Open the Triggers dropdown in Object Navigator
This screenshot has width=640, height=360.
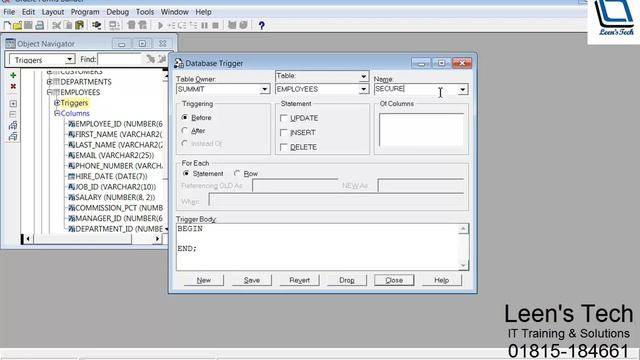[70, 60]
